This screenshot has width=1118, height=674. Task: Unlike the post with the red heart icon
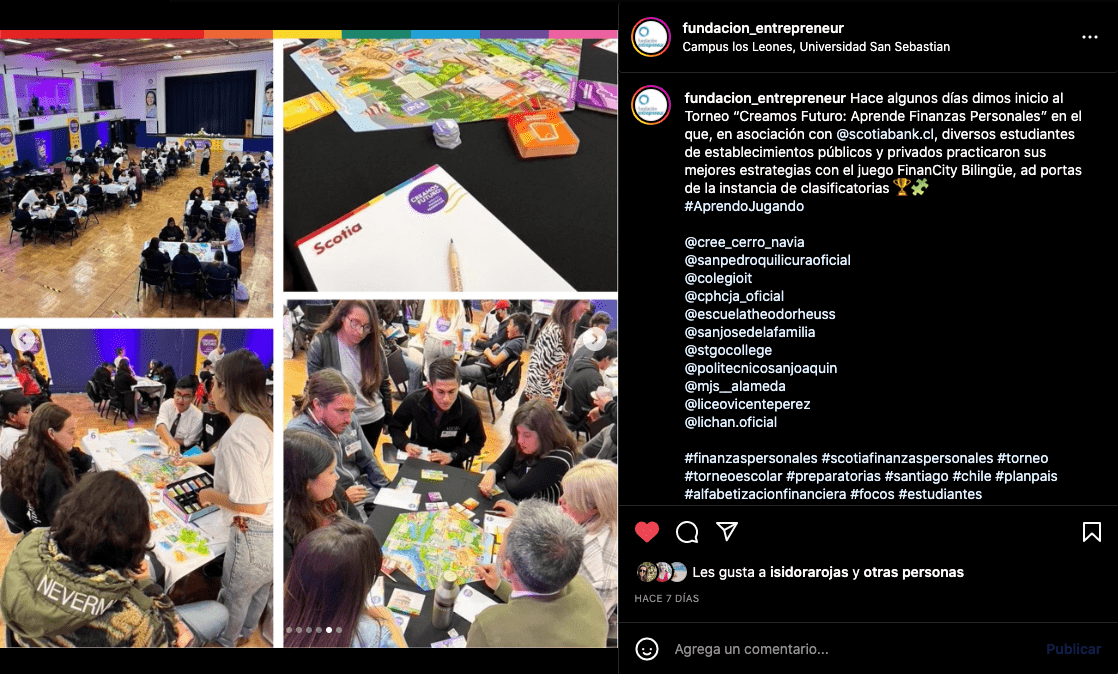point(647,532)
